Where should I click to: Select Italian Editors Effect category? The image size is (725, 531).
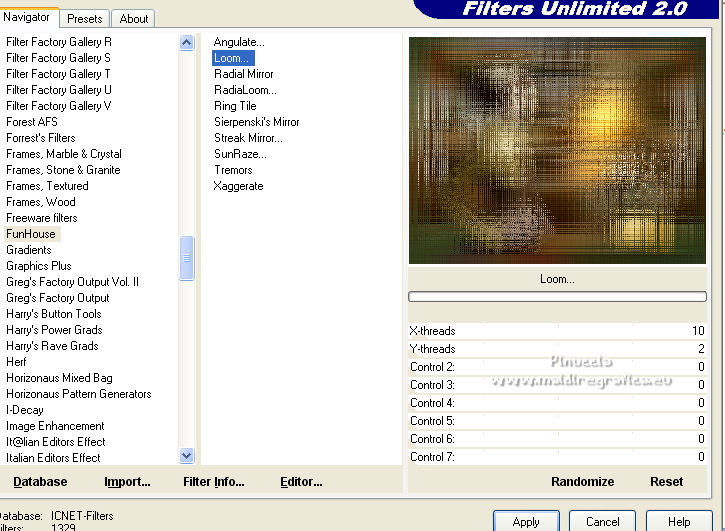click(53, 458)
